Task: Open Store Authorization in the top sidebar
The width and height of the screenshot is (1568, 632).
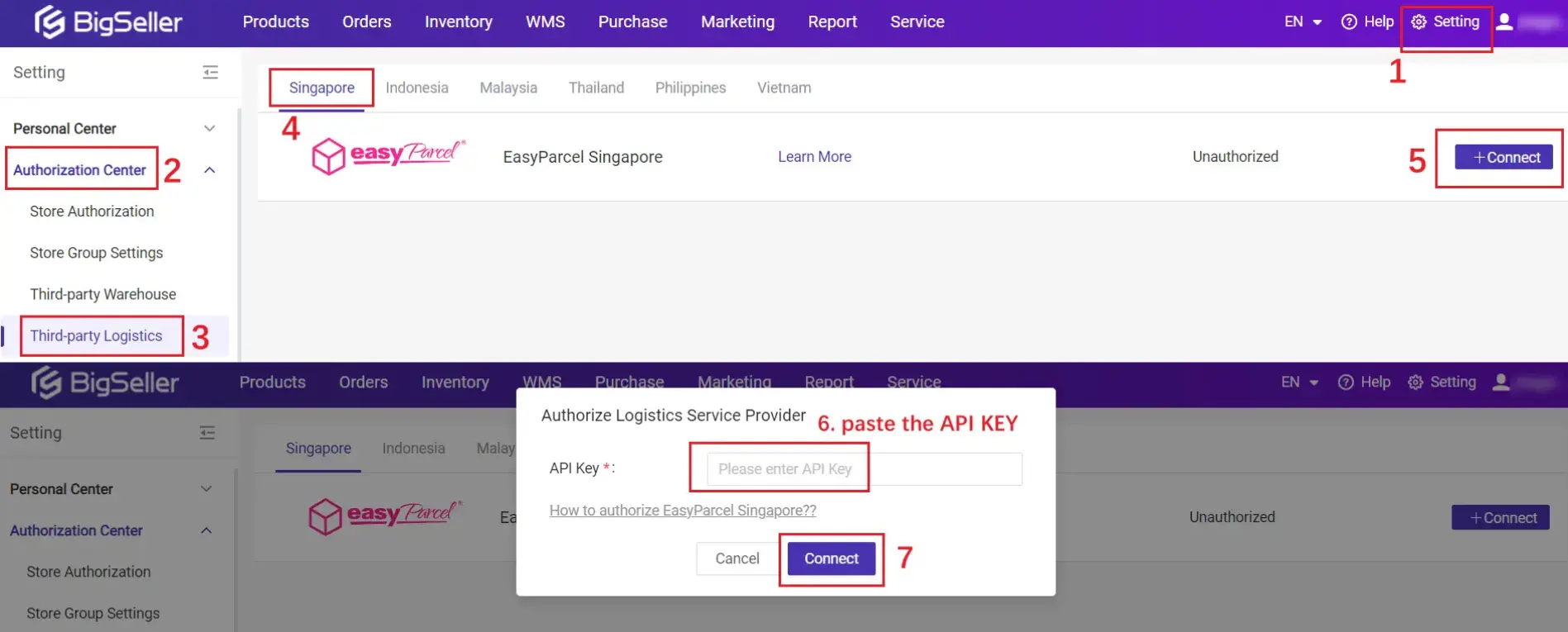Action: (92, 211)
